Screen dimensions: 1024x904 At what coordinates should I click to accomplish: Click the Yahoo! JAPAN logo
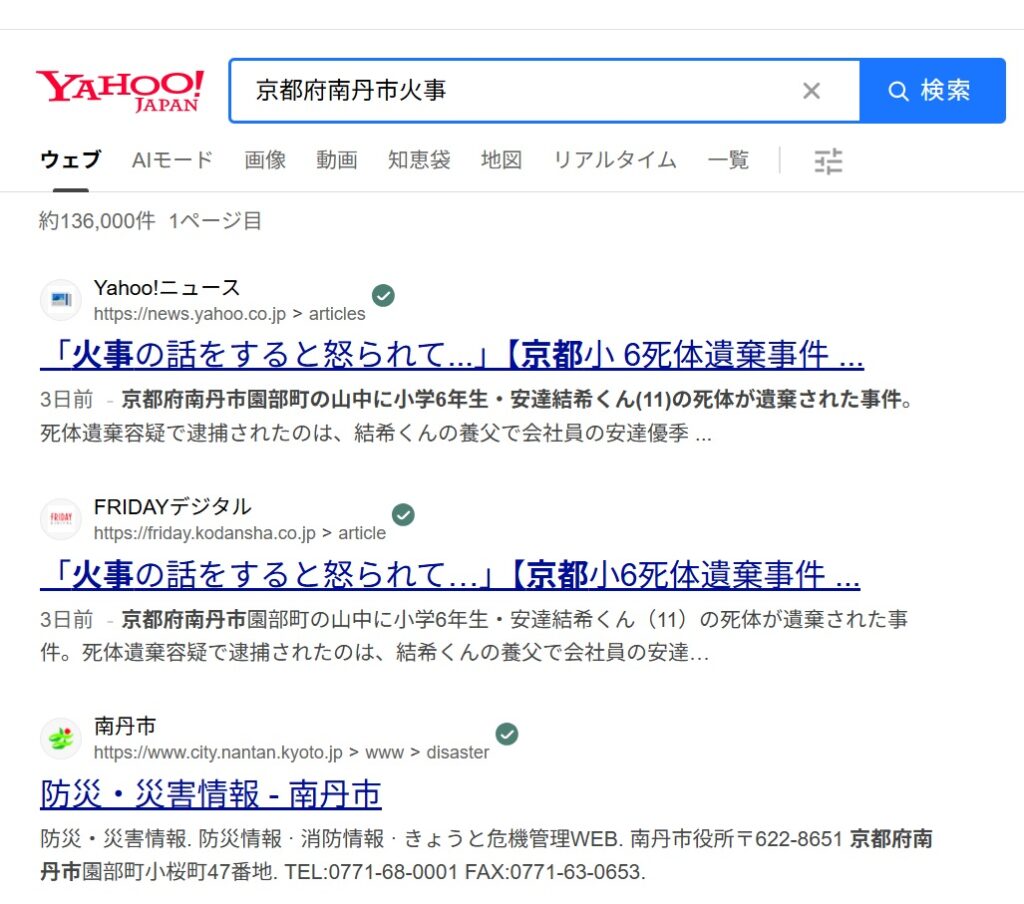(119, 90)
